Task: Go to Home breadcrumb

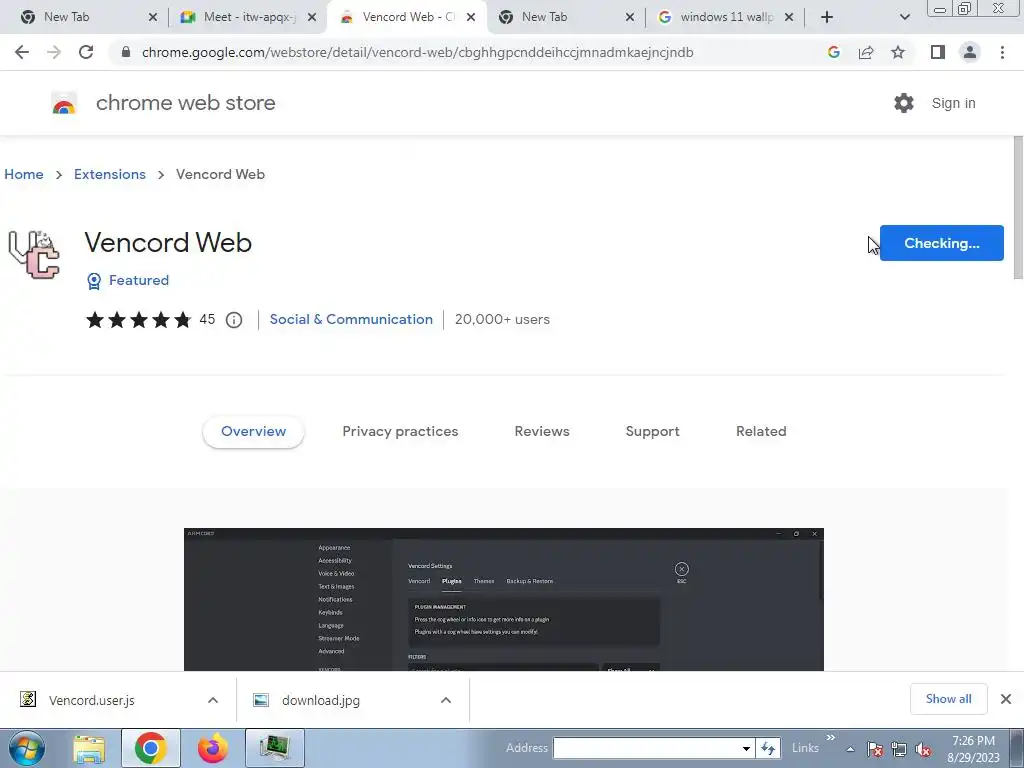Action: [24, 174]
